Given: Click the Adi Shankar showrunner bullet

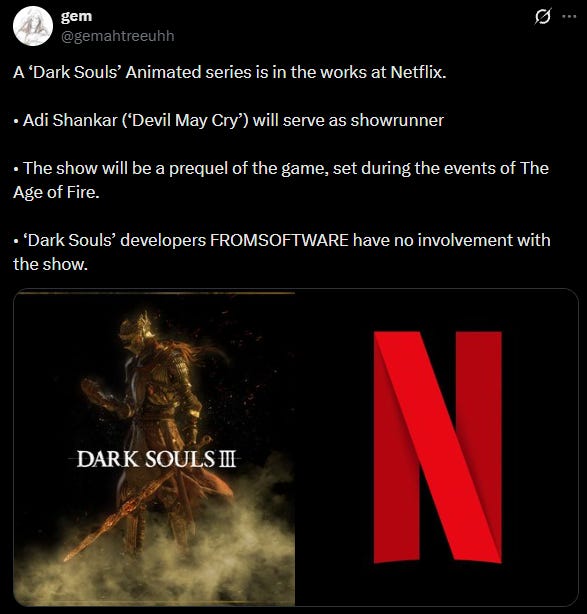Looking at the screenshot, I should pyautogui.click(x=229, y=120).
